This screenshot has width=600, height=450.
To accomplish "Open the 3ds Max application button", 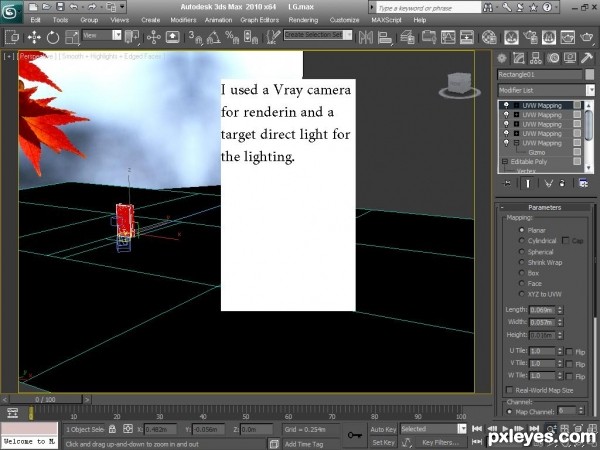I will point(10,11).
